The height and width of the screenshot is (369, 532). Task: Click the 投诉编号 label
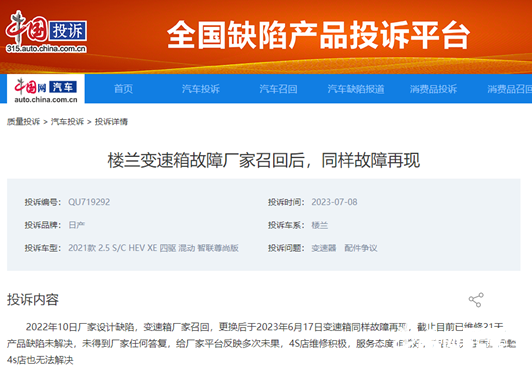coord(43,202)
